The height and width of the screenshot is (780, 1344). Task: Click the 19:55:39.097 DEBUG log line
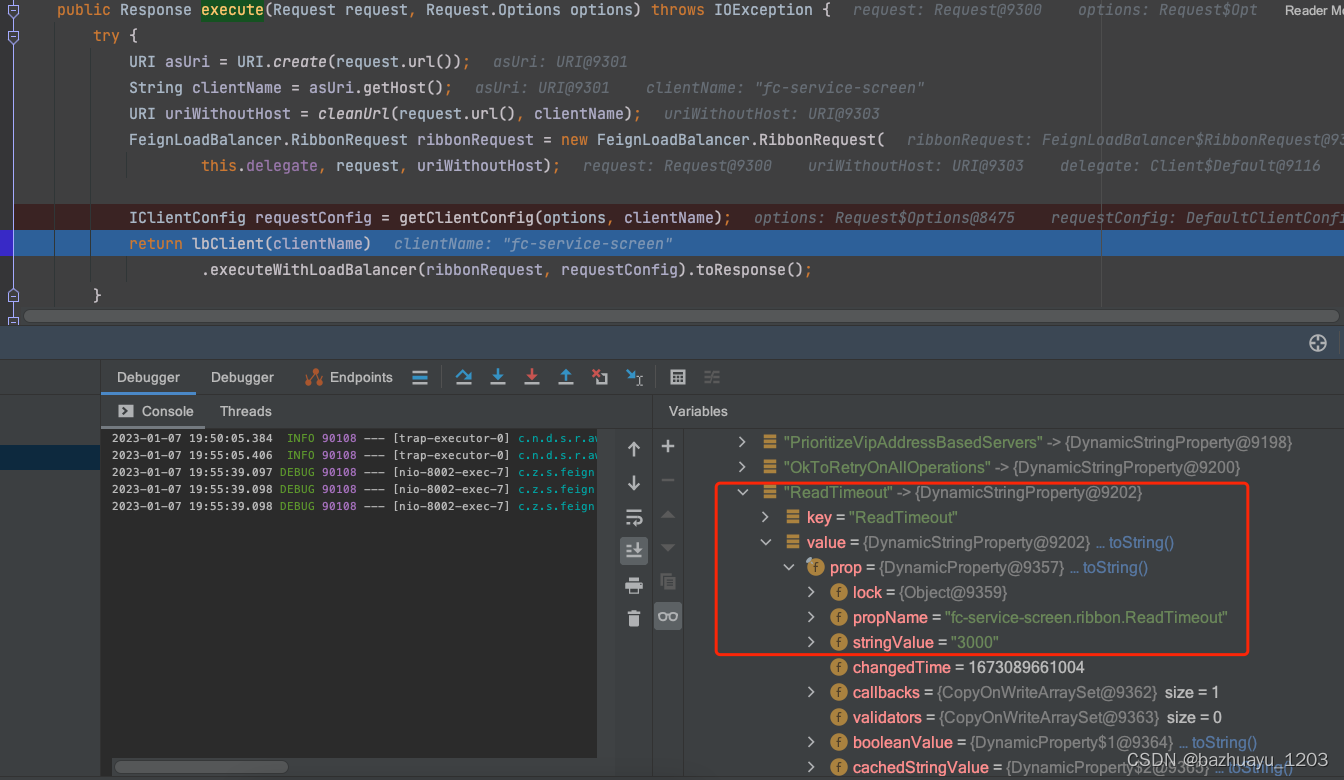[354, 472]
